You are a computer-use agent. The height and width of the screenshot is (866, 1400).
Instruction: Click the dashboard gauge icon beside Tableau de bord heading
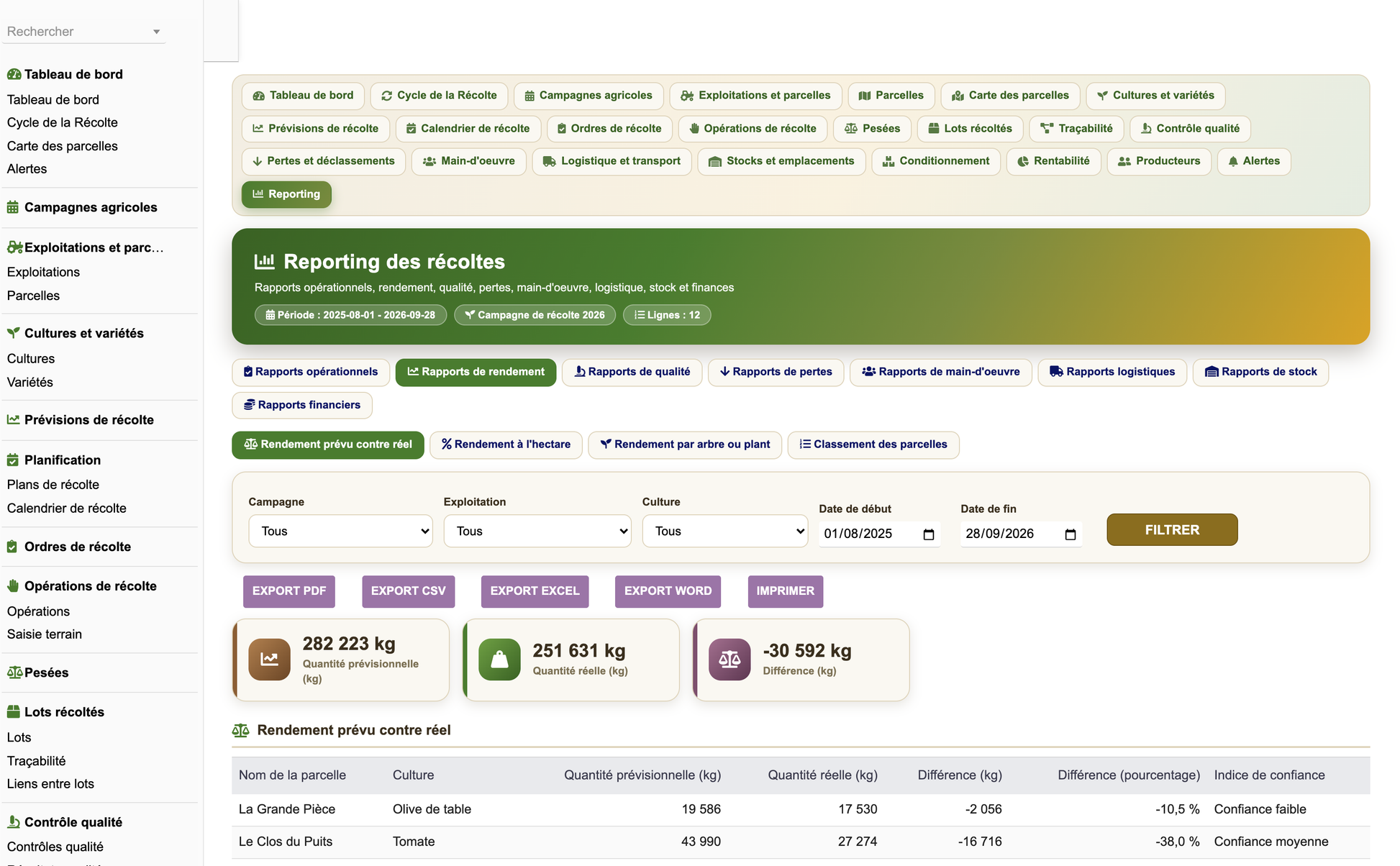[14, 74]
